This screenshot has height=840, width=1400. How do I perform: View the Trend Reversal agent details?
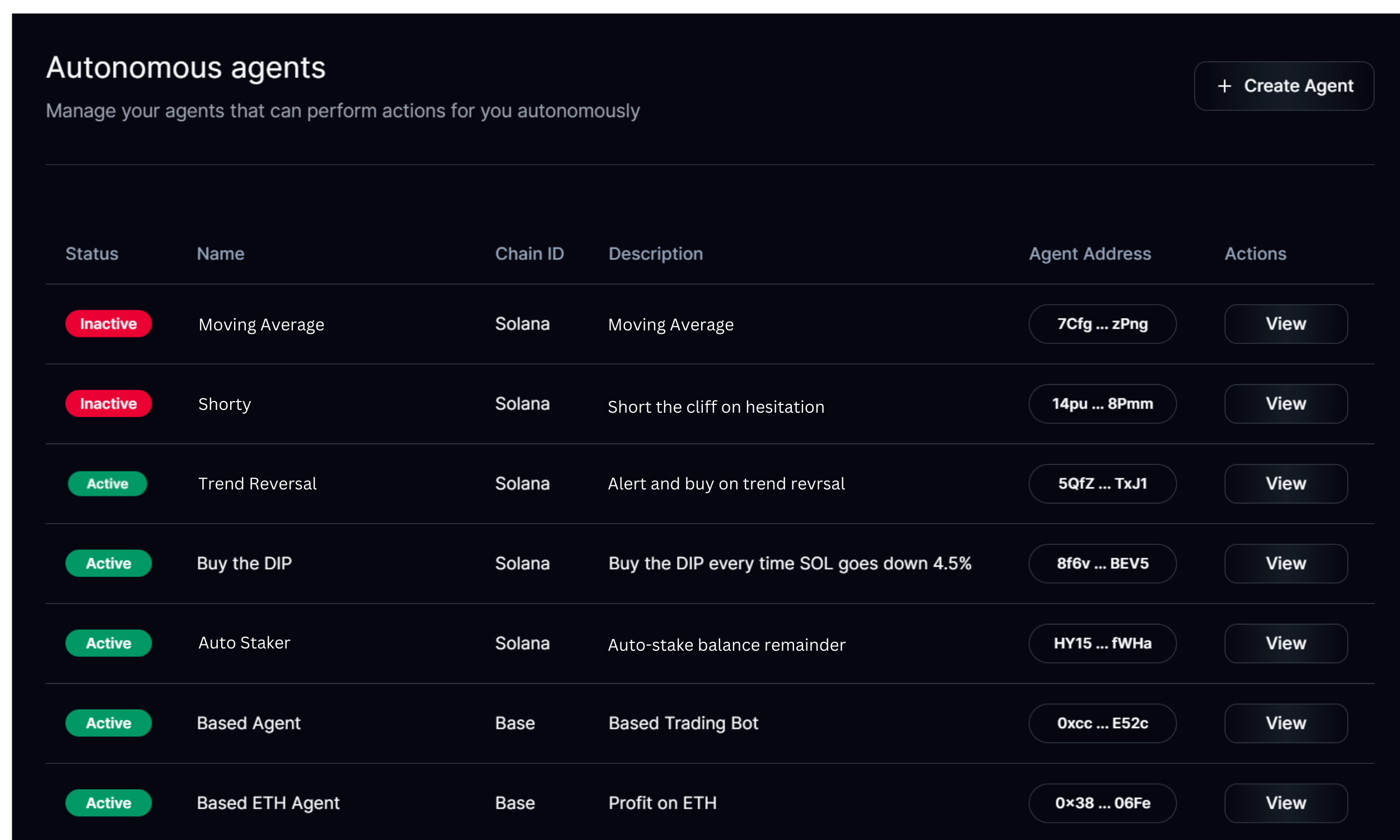click(1285, 483)
